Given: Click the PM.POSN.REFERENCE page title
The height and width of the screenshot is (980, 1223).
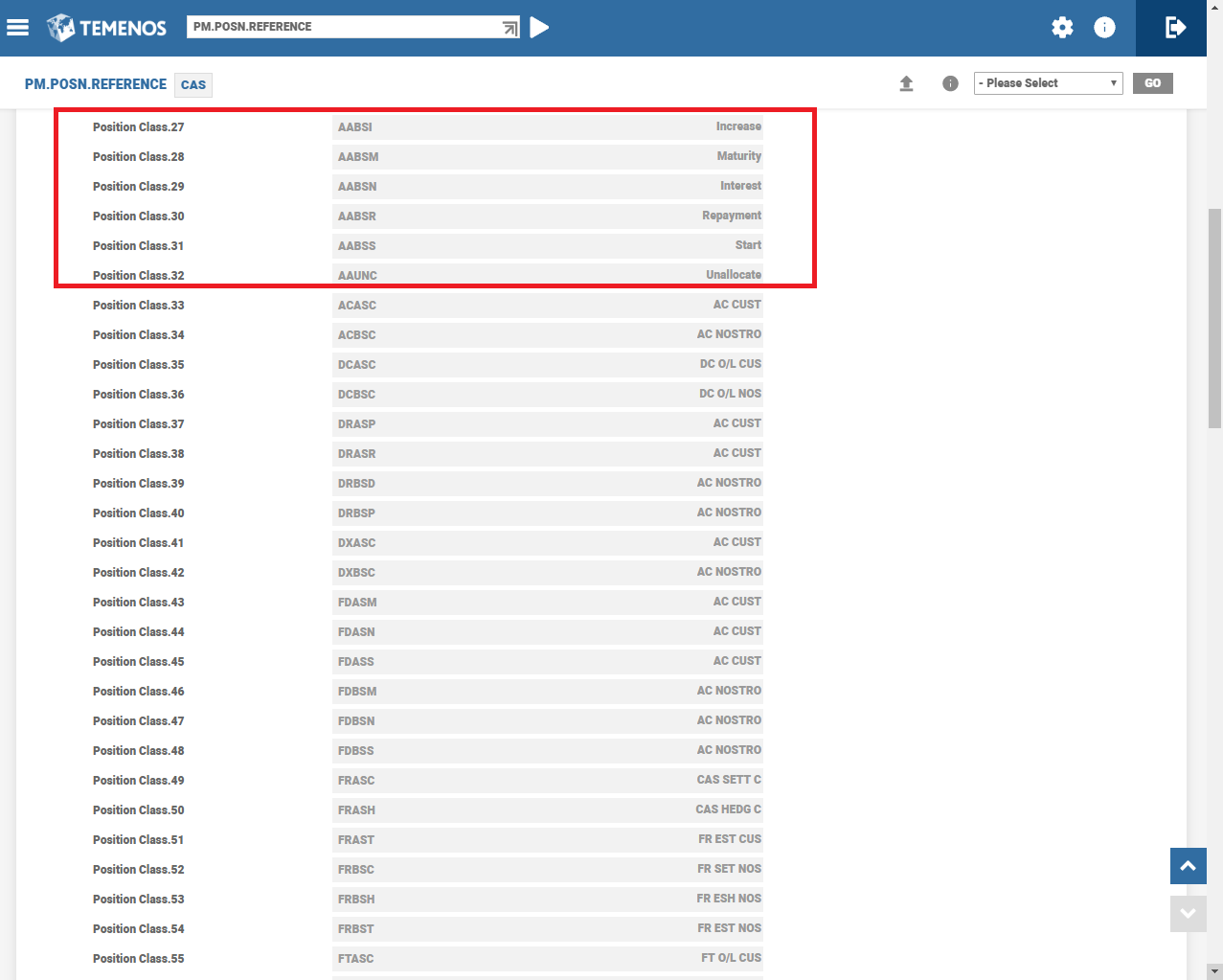Looking at the screenshot, I should point(96,84).
